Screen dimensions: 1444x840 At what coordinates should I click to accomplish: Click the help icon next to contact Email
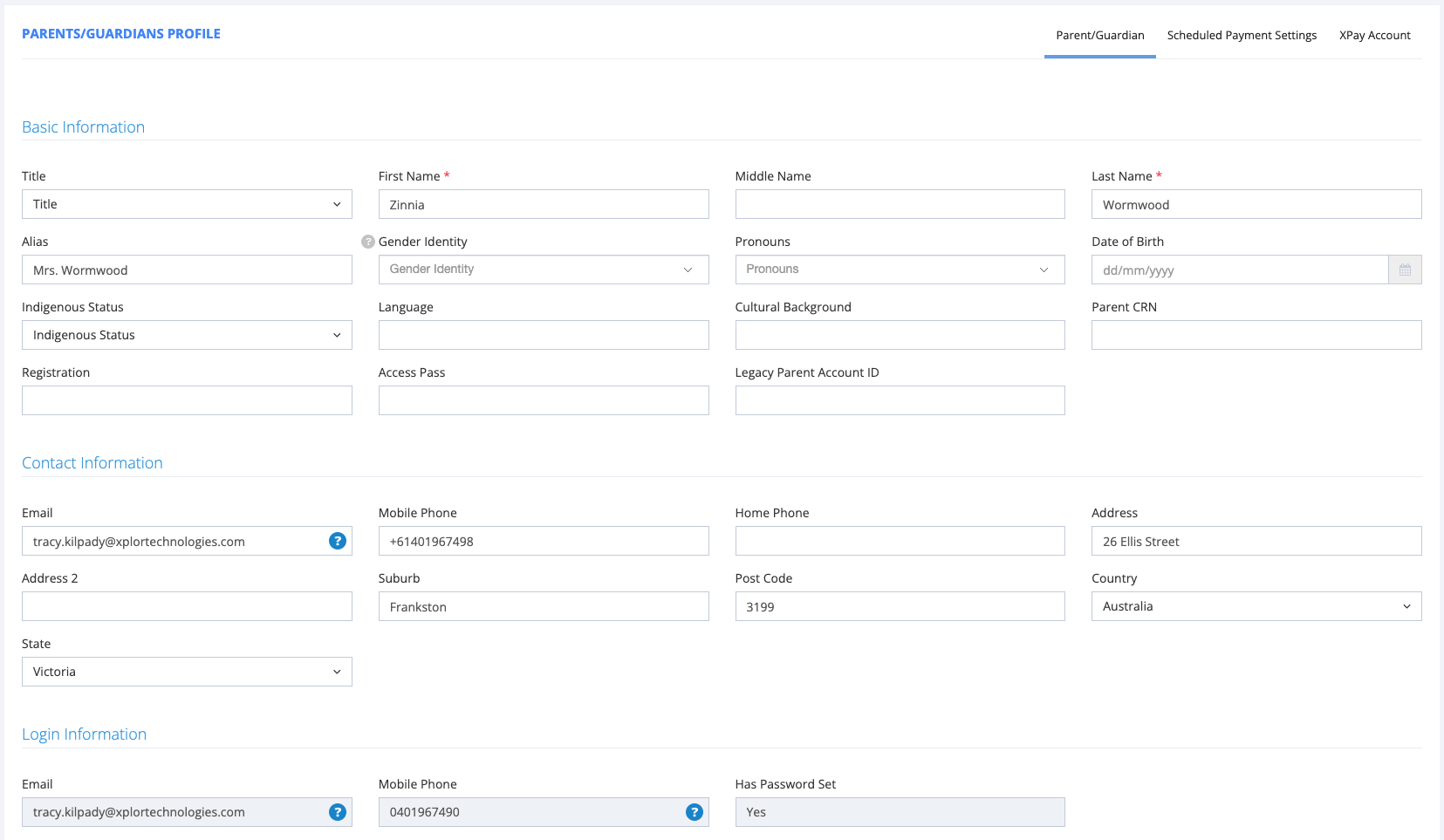pos(337,541)
